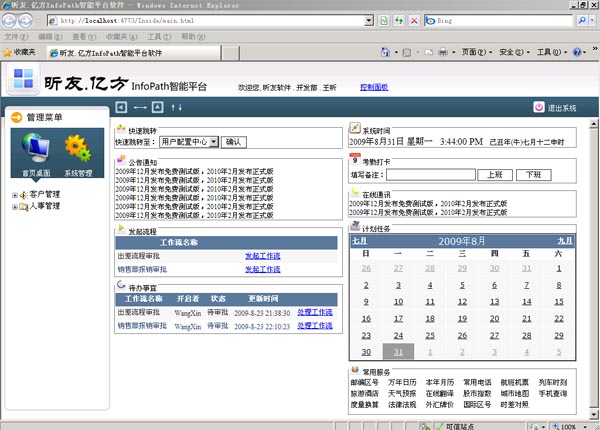Screen dimensions: 600x430
Task: Open the 页面 command bar dropdown
Action: tap(476, 52)
